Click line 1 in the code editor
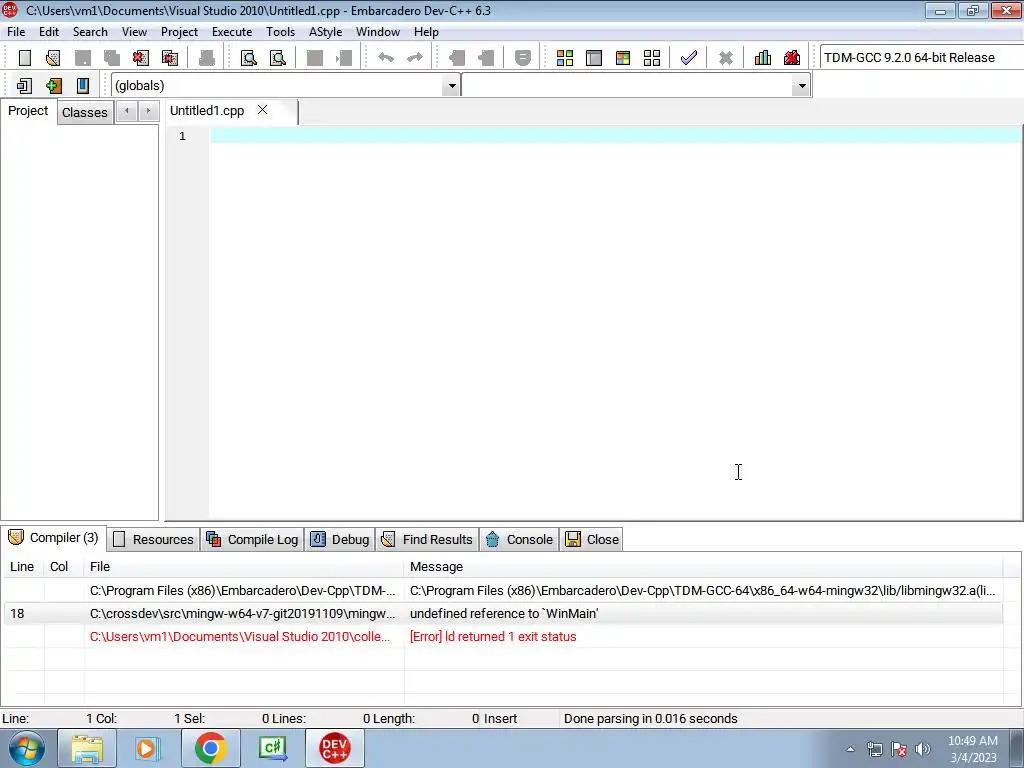1024x768 pixels. [616, 135]
